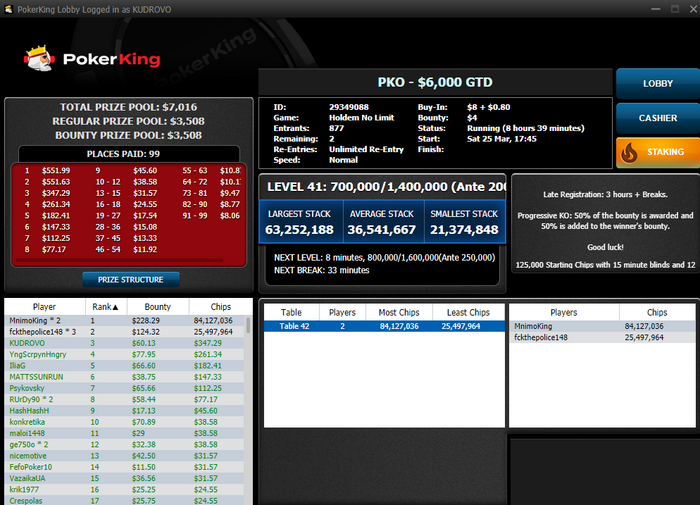This screenshot has height=505, width=700.
Task: Sort player list by Rank column
Action: [x=106, y=307]
